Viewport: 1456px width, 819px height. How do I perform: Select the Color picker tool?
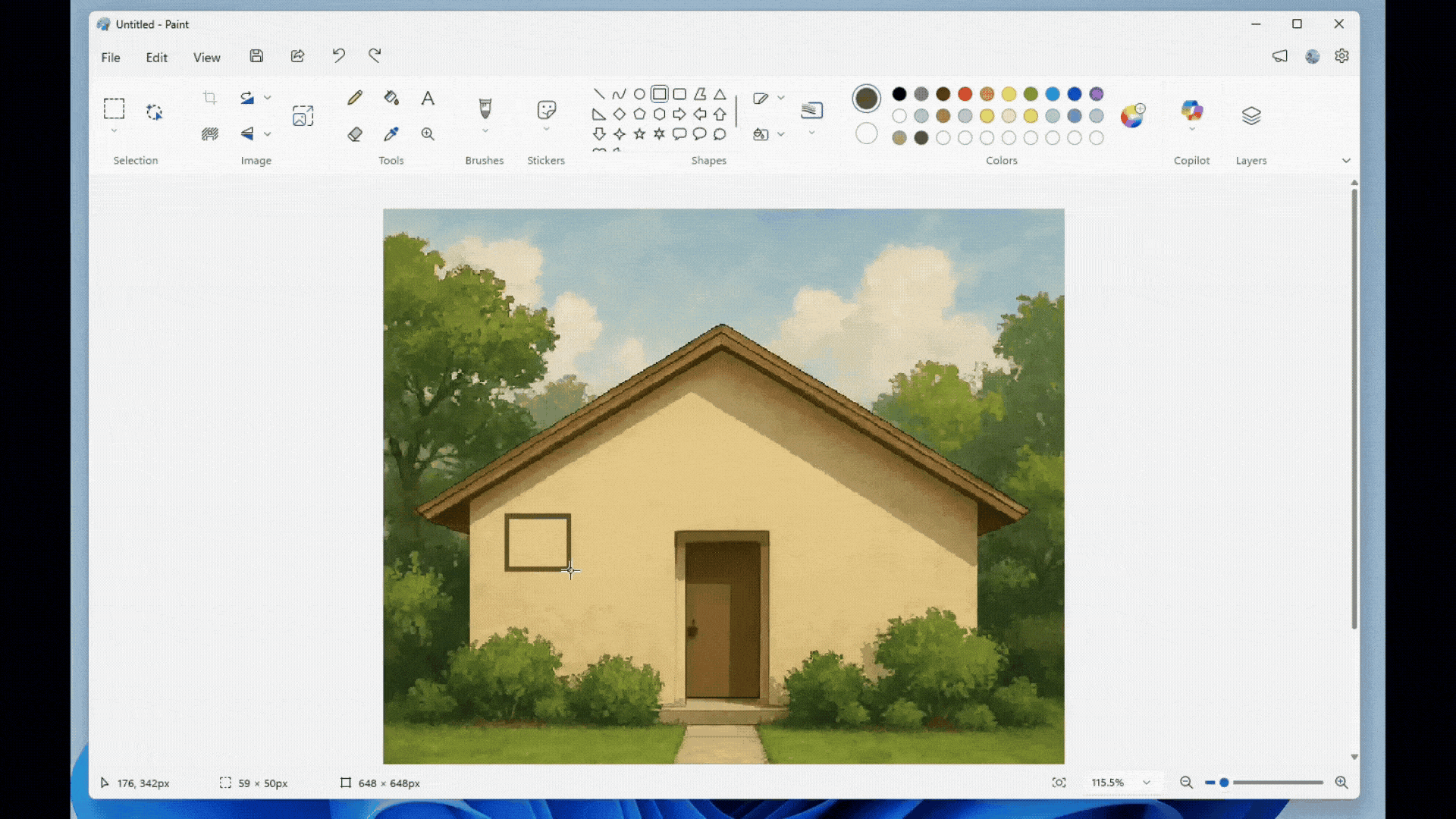[x=391, y=133]
